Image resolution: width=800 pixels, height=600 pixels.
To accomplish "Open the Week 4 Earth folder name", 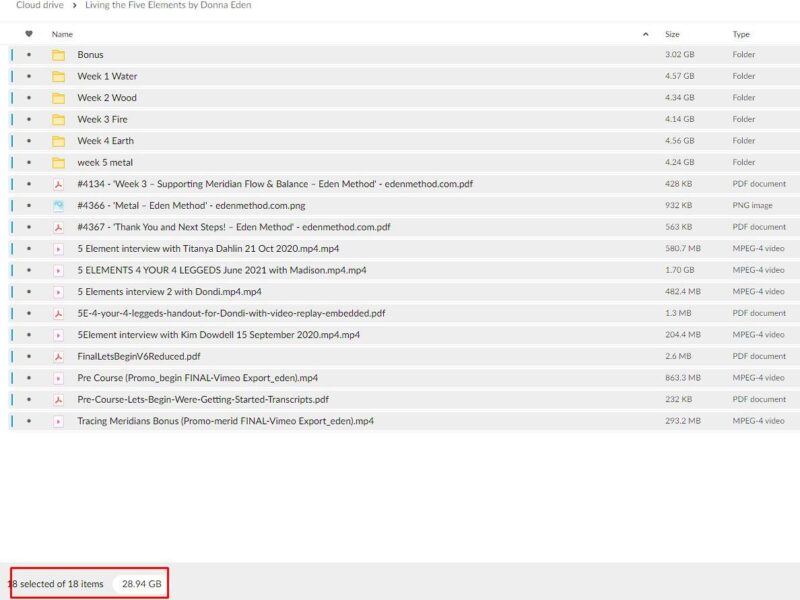I will [x=105, y=141].
